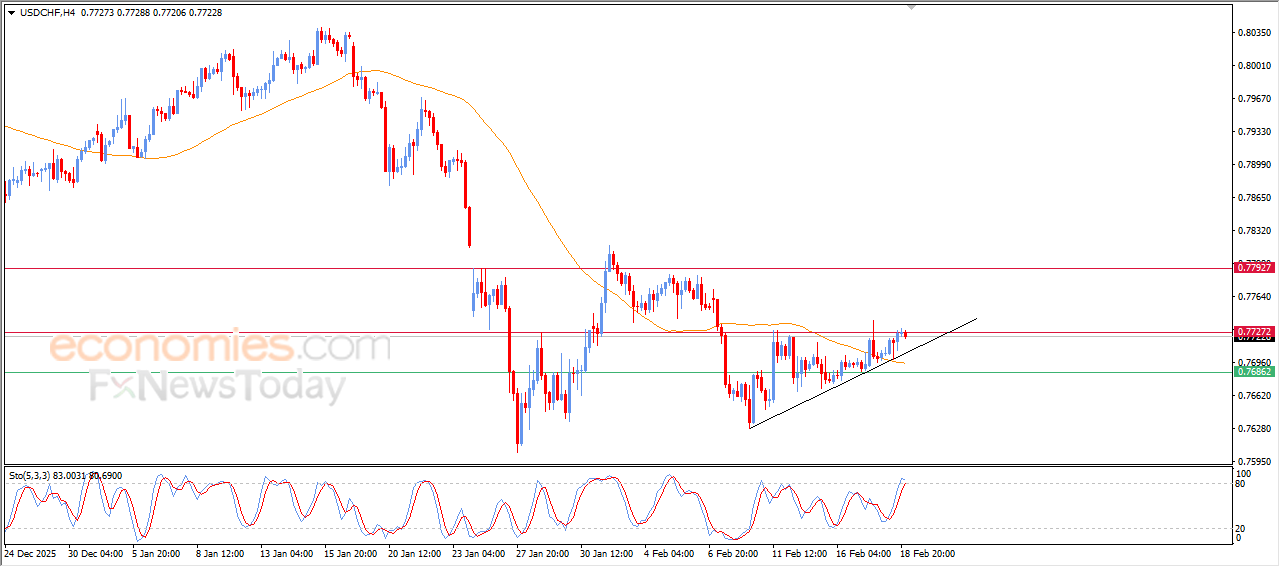This screenshot has height=567, width=1280.
Task: Click the USDCHF,H4 symbol label
Action: pyautogui.click(x=47, y=12)
